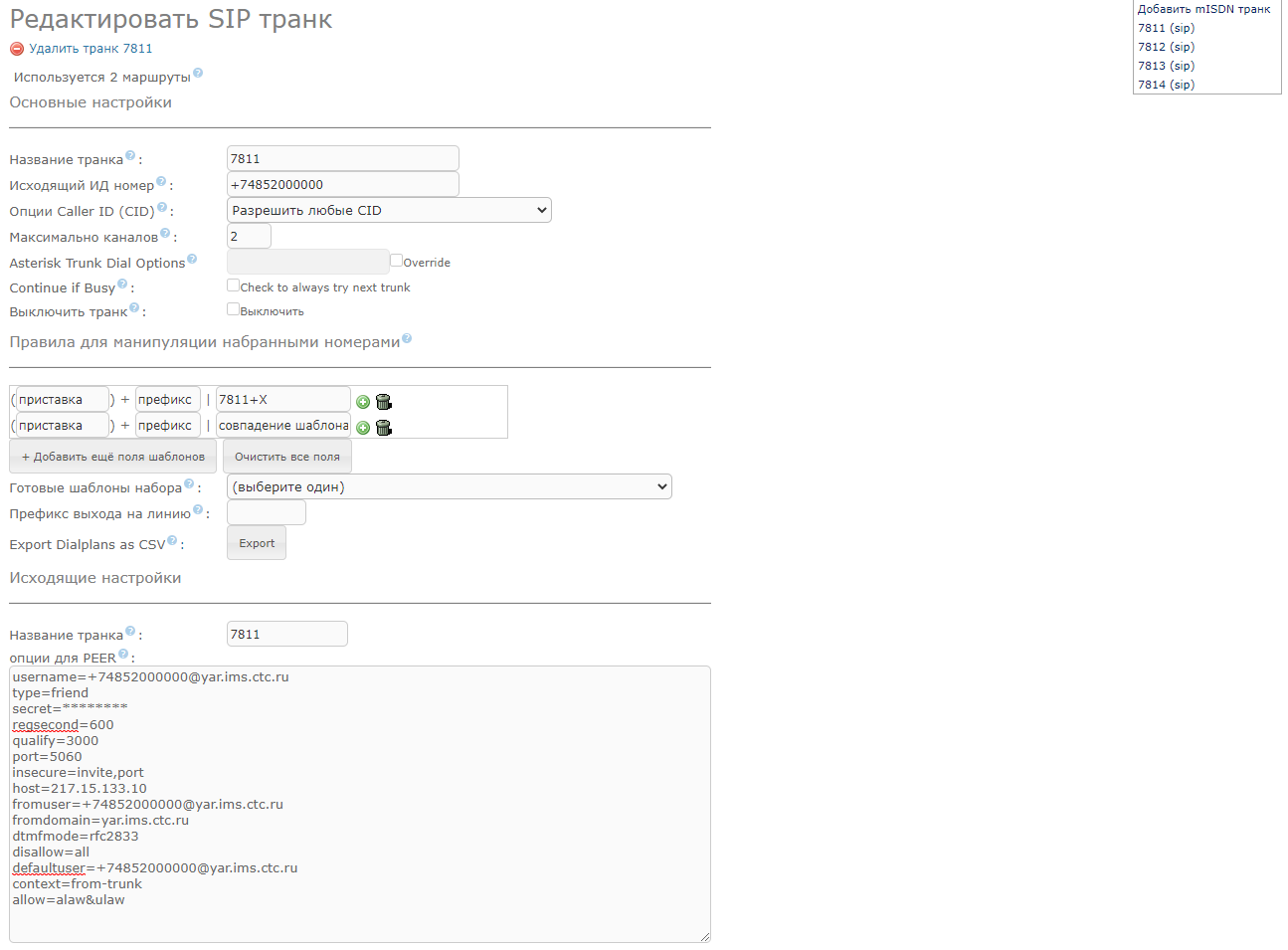This screenshot has height=950, width=1288.
Task: Click Очистить все поля button
Action: click(x=286, y=457)
